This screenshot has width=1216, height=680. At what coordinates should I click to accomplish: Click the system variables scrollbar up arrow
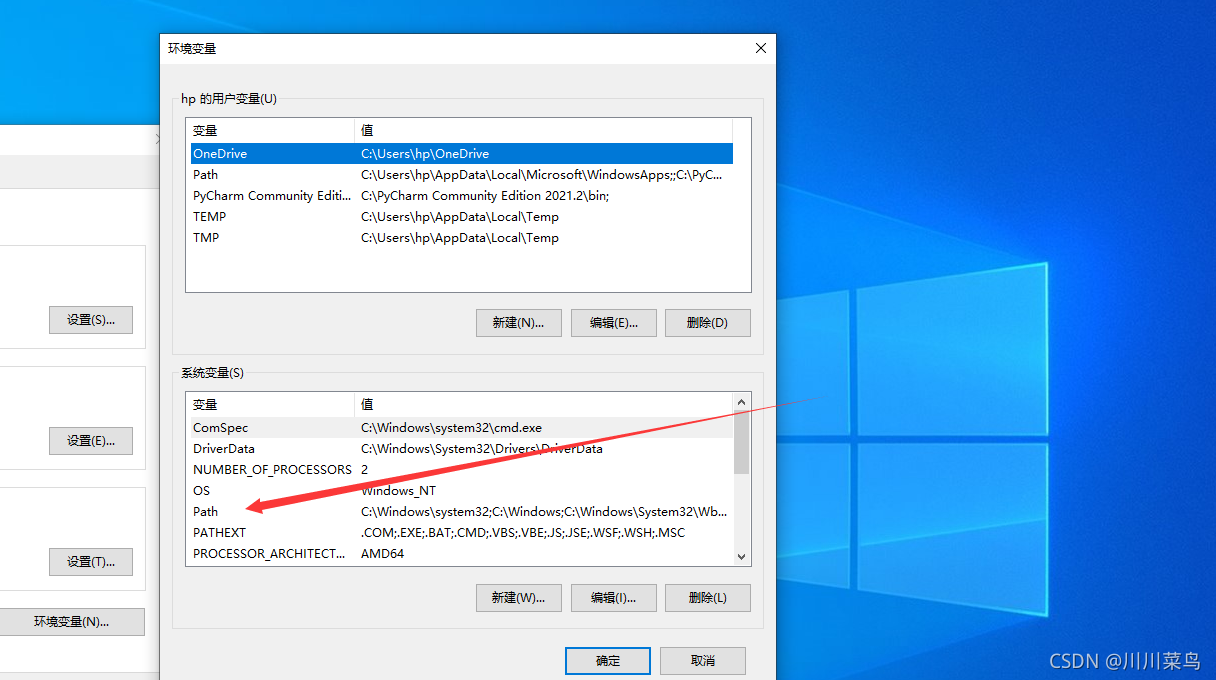[741, 402]
